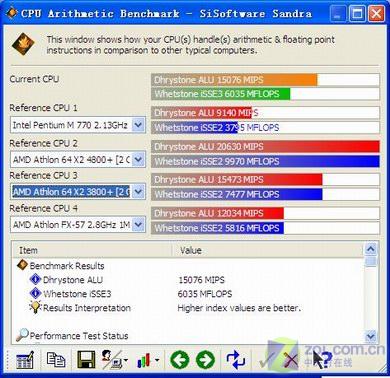Open Reference CPU 3 dropdown arrow
Screen dimensions: 390x378
tap(138, 192)
